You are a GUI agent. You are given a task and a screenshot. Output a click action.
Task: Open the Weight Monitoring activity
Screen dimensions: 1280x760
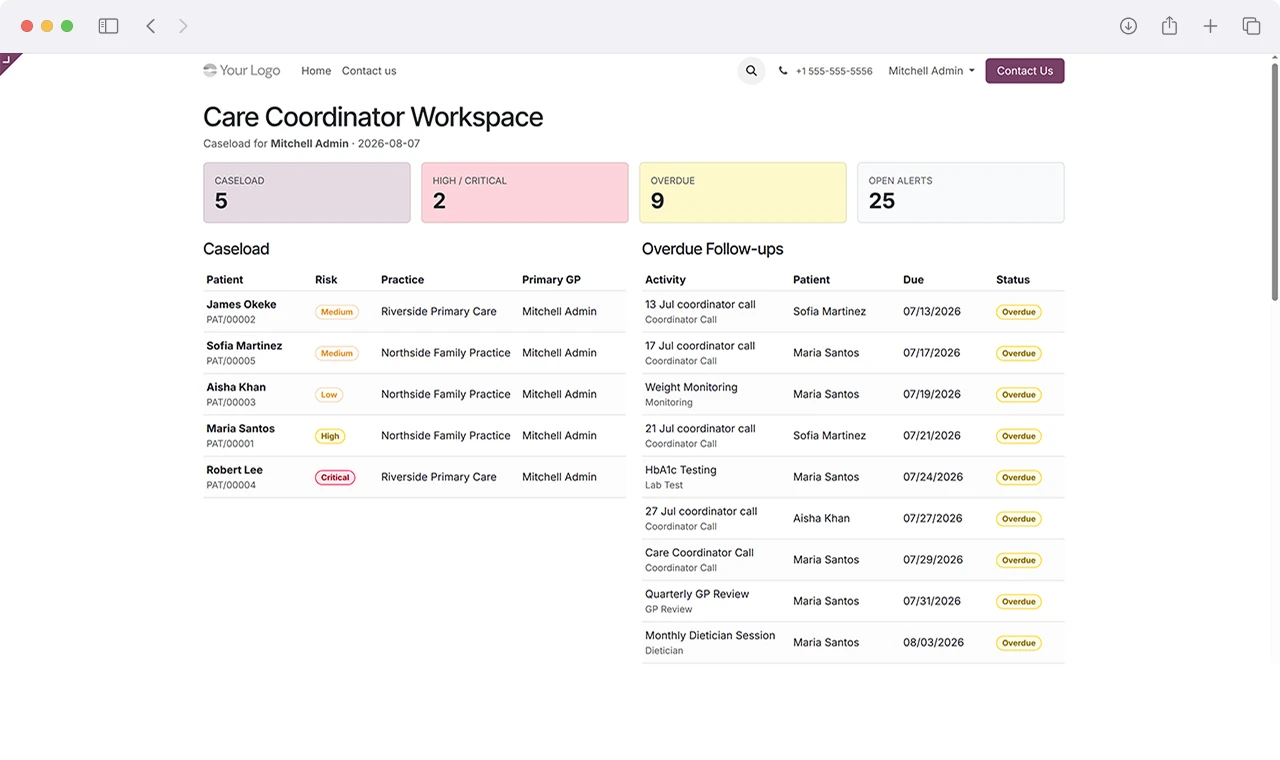click(x=691, y=387)
